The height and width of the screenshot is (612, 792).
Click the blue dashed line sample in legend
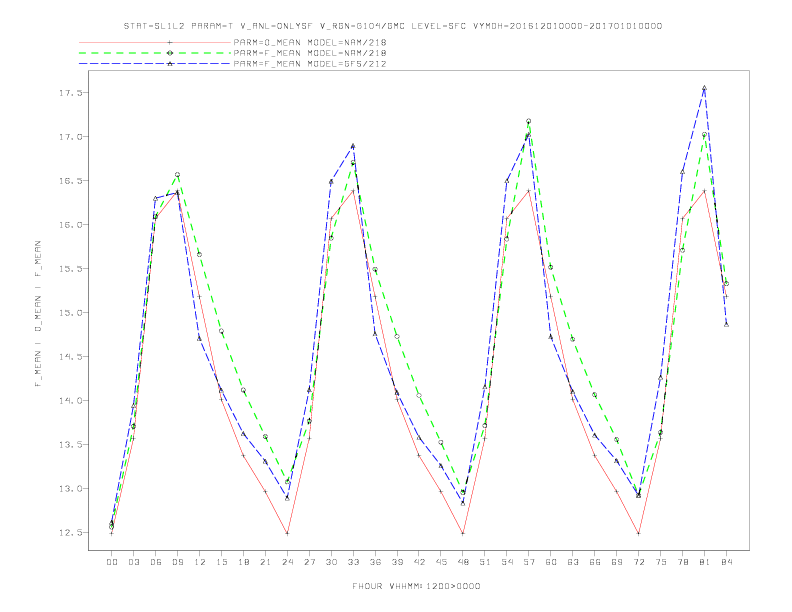155,64
